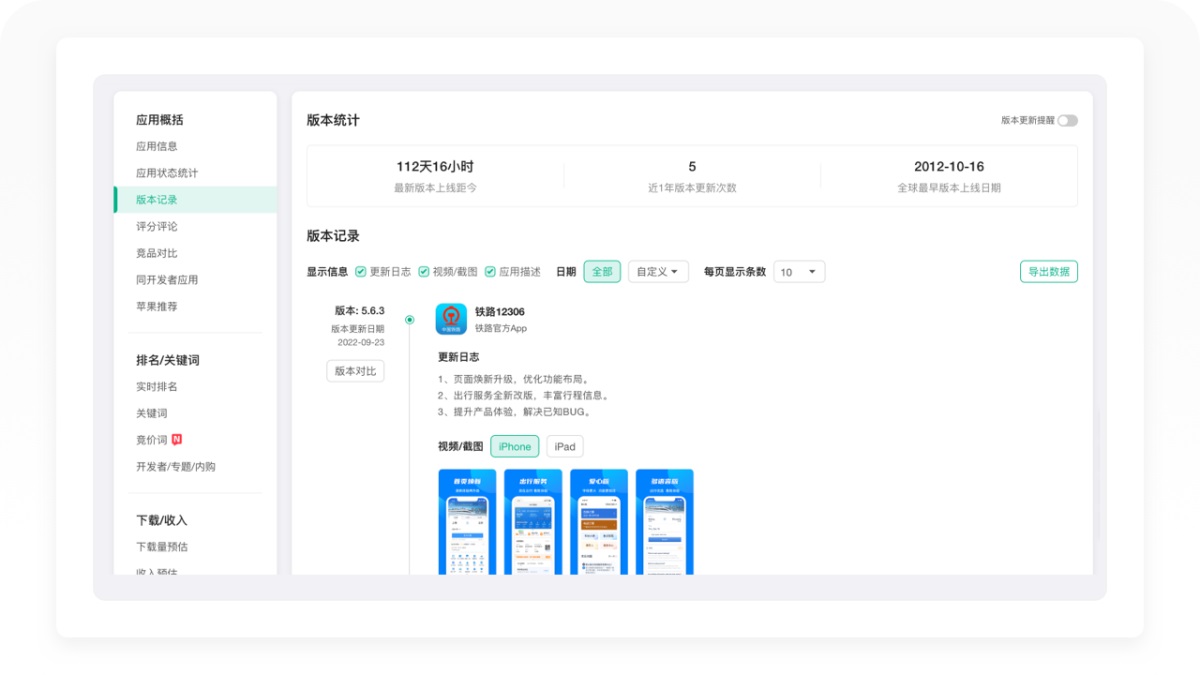The height and width of the screenshot is (675, 1200).
Task: Open 评分评论 in the sidebar
Action: coord(157,226)
